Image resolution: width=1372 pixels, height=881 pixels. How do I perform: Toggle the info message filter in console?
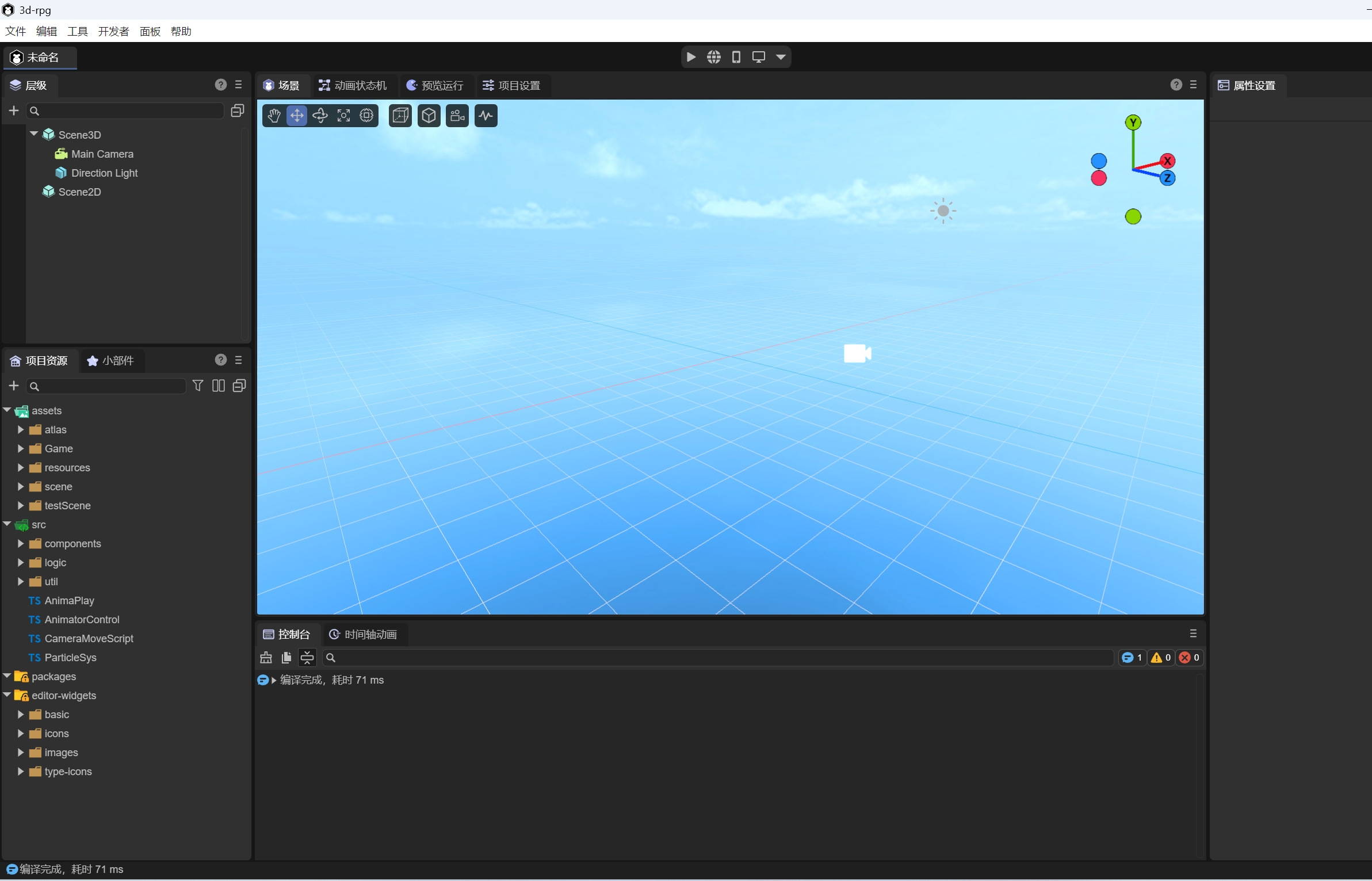1132,657
